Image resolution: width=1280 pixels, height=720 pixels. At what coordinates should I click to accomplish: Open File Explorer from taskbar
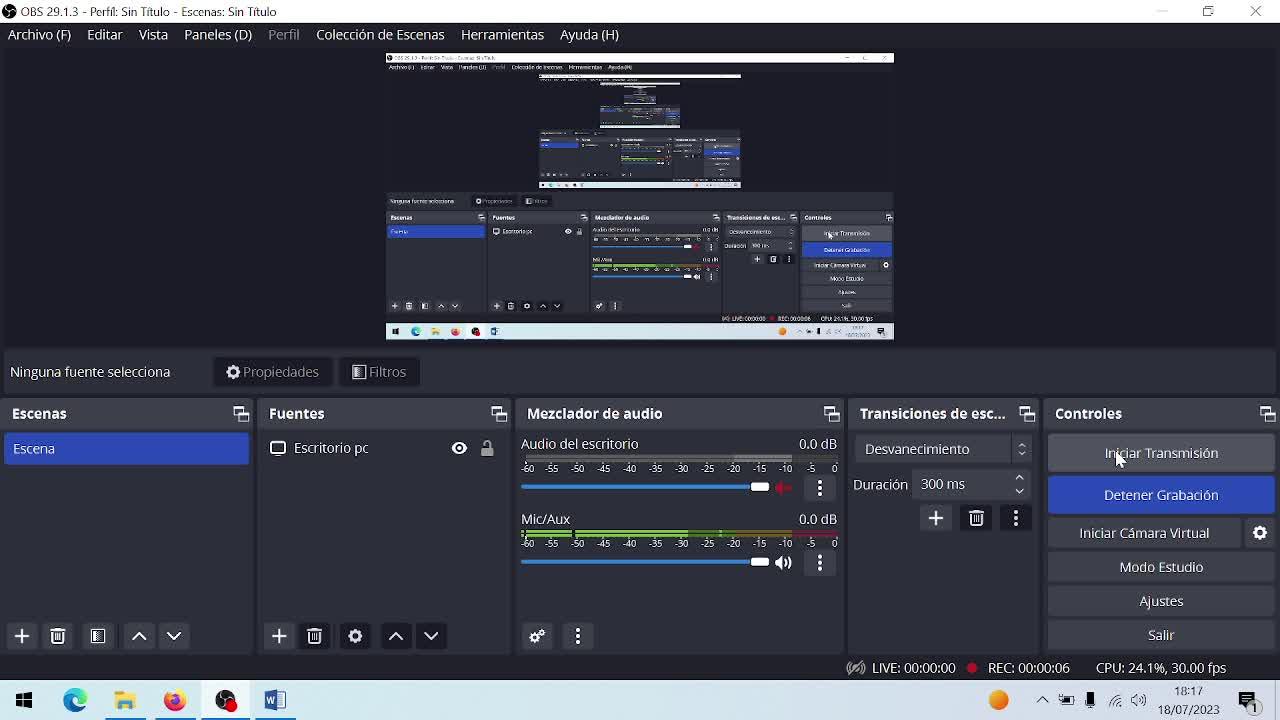[125, 700]
